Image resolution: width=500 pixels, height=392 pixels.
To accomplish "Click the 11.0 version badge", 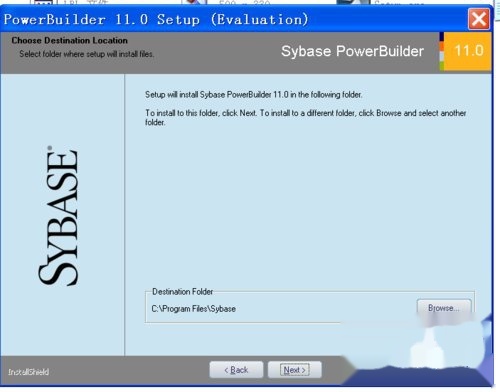I will tap(468, 51).
